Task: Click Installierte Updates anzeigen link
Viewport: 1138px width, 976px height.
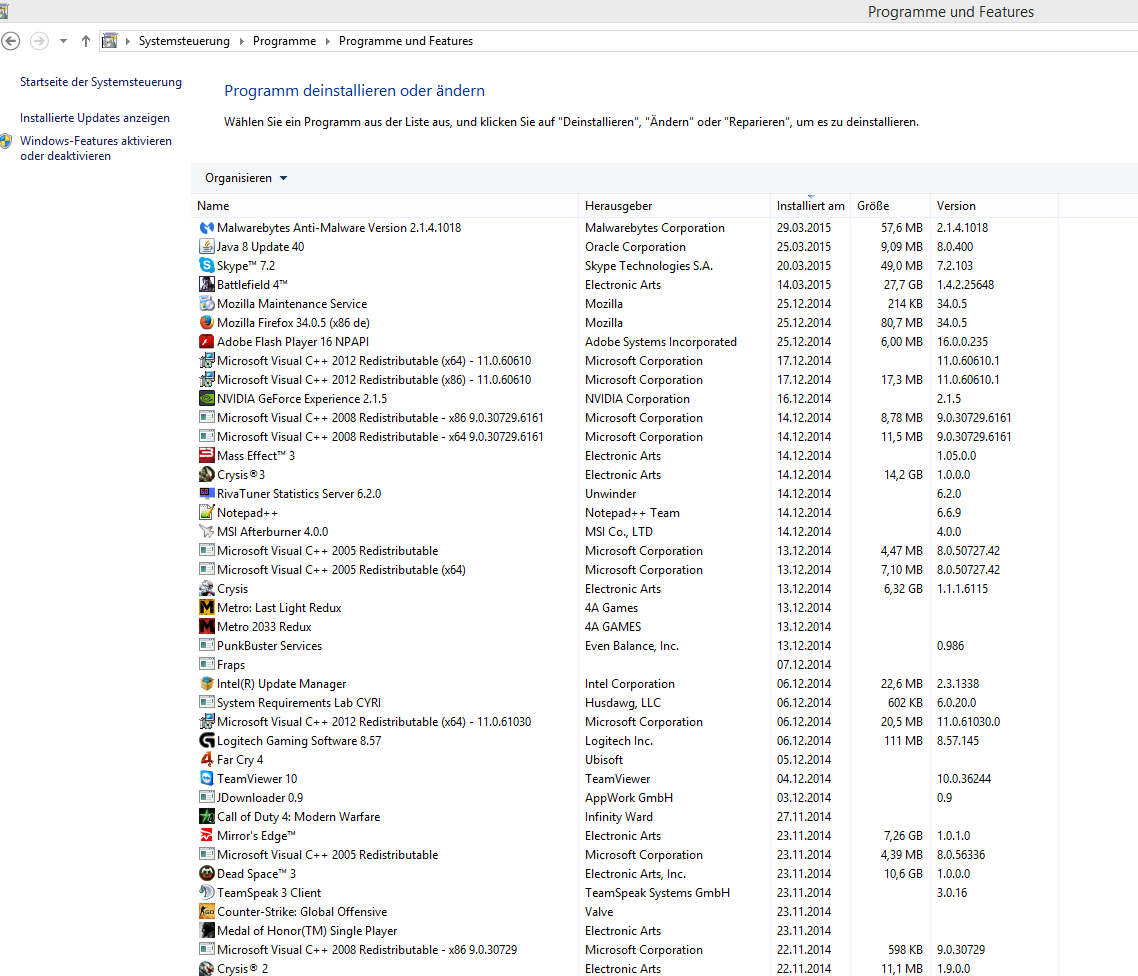Action: coord(95,118)
